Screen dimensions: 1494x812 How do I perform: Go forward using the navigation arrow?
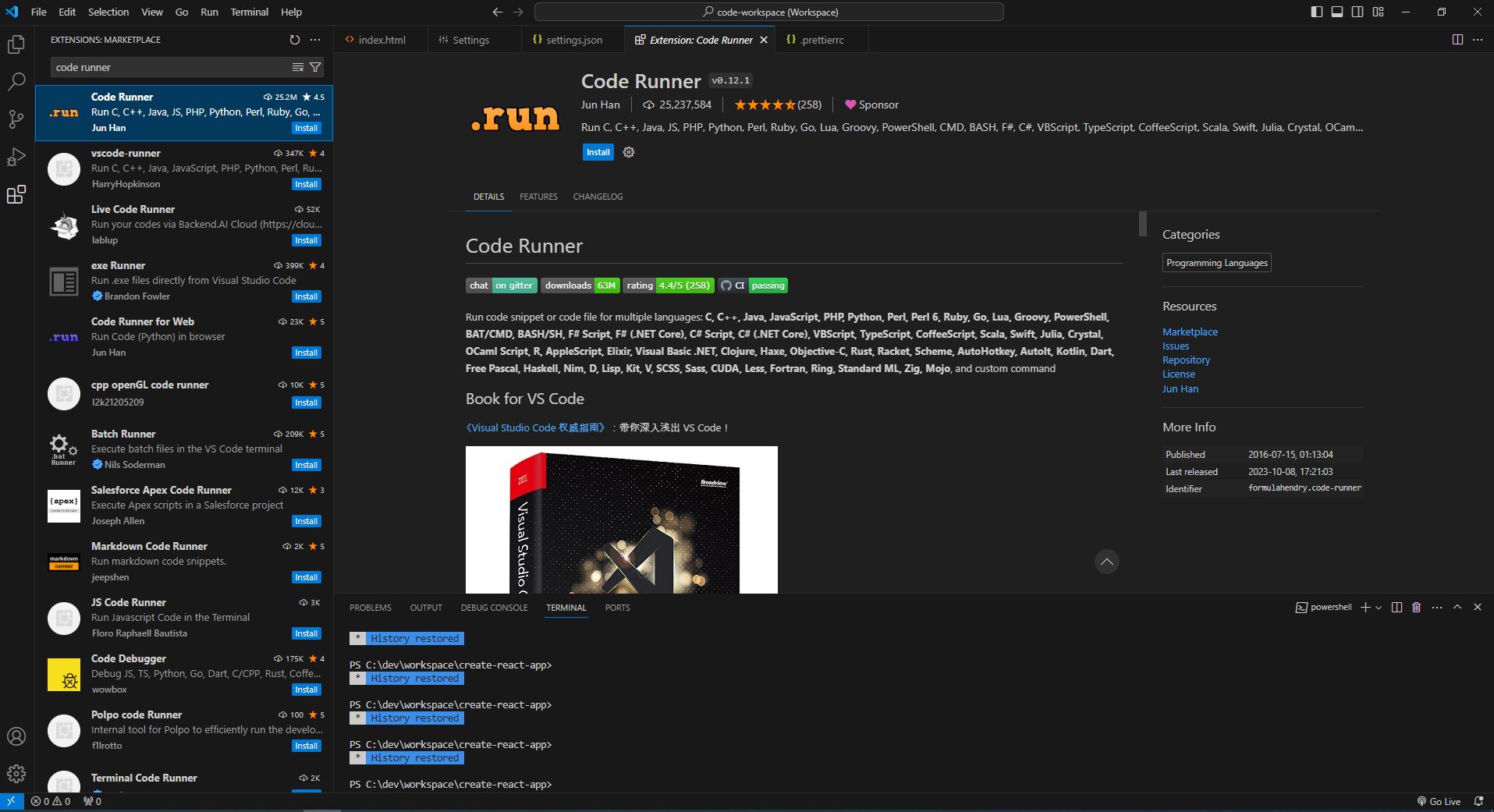(x=519, y=12)
